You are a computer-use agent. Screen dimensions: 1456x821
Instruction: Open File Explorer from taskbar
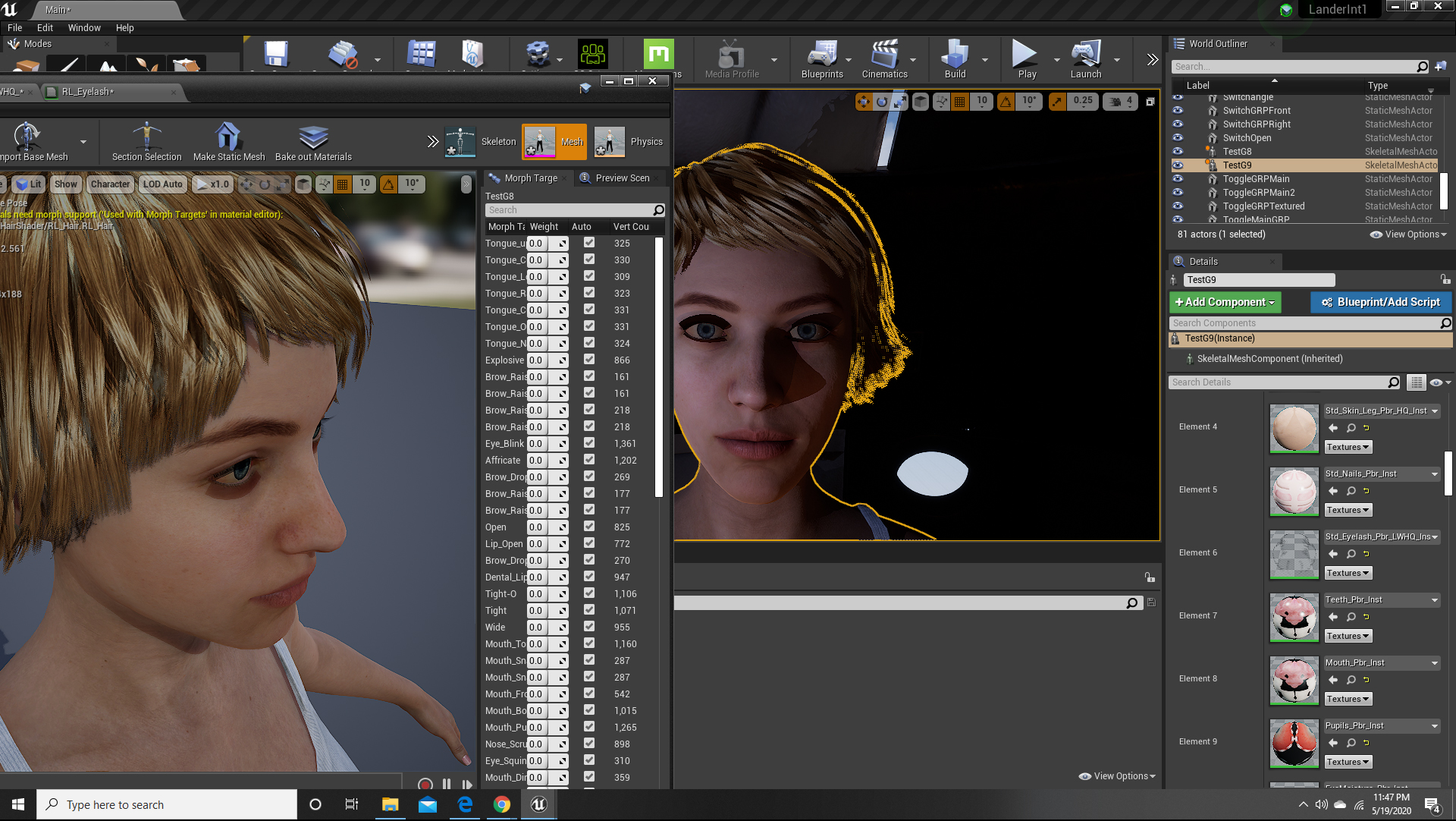(390, 804)
